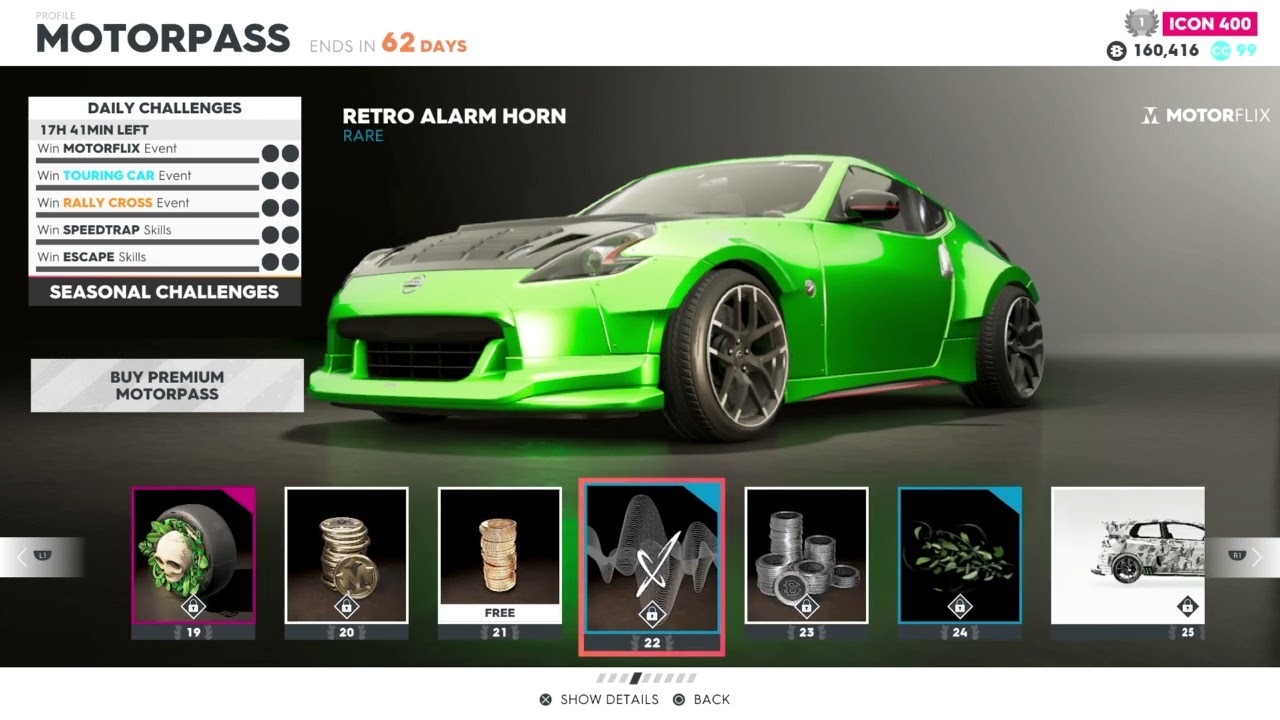Open Buy Premium Motorpass
The width and height of the screenshot is (1280, 720).
167,385
